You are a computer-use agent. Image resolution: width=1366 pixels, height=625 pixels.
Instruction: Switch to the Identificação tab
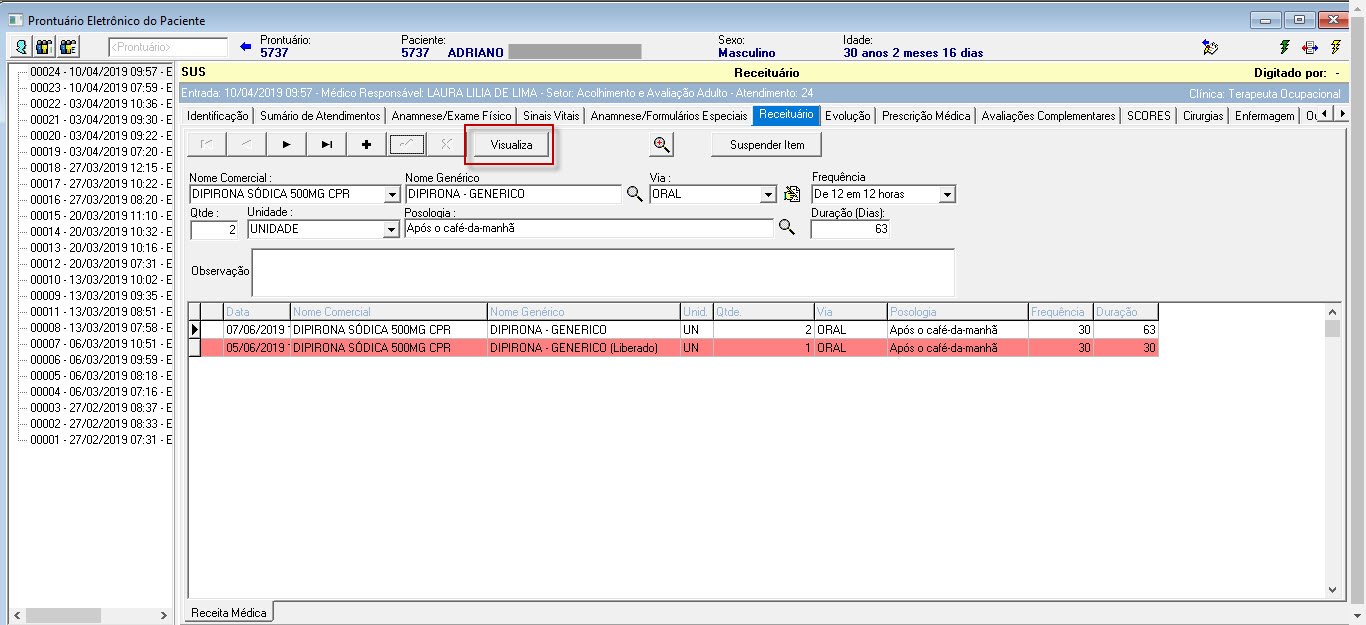(217, 116)
